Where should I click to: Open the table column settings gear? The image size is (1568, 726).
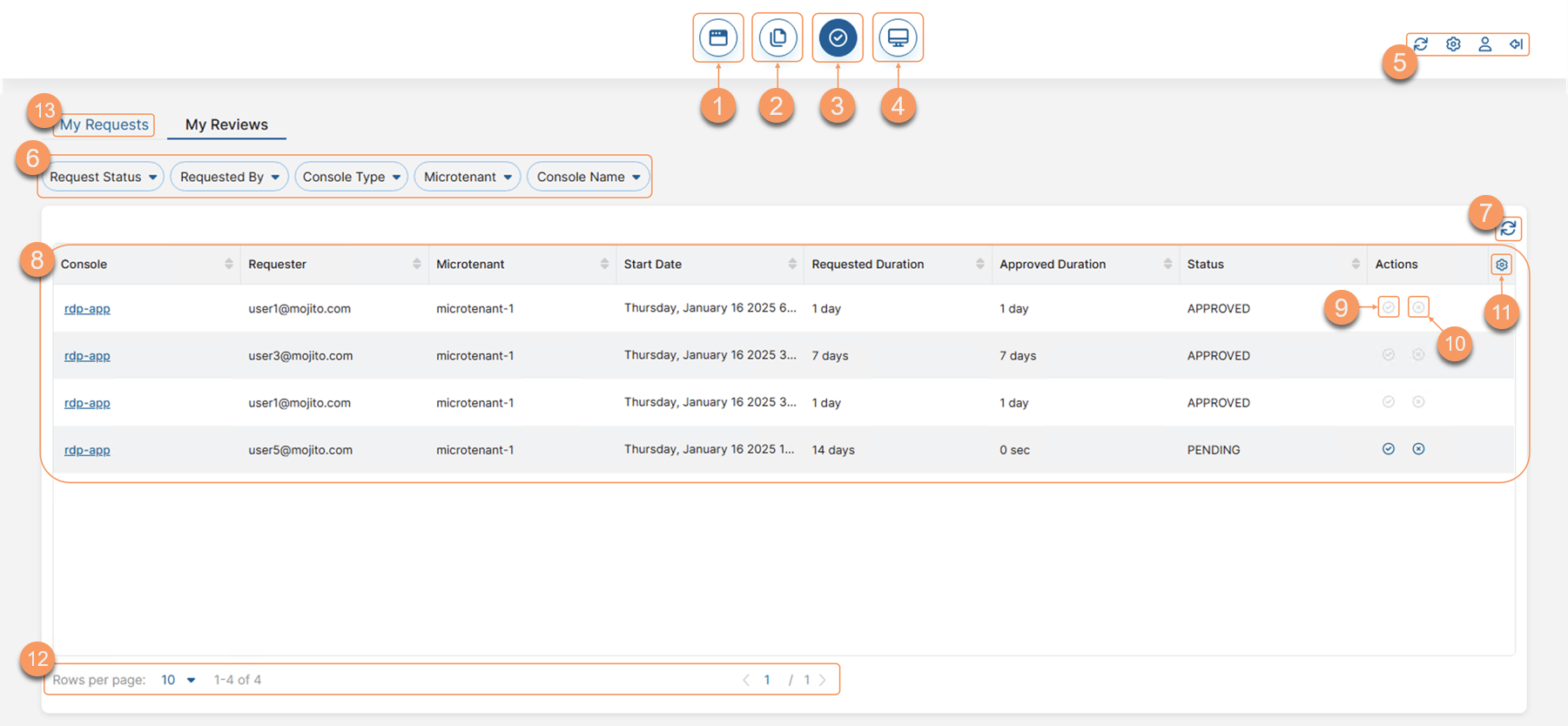(x=1502, y=265)
